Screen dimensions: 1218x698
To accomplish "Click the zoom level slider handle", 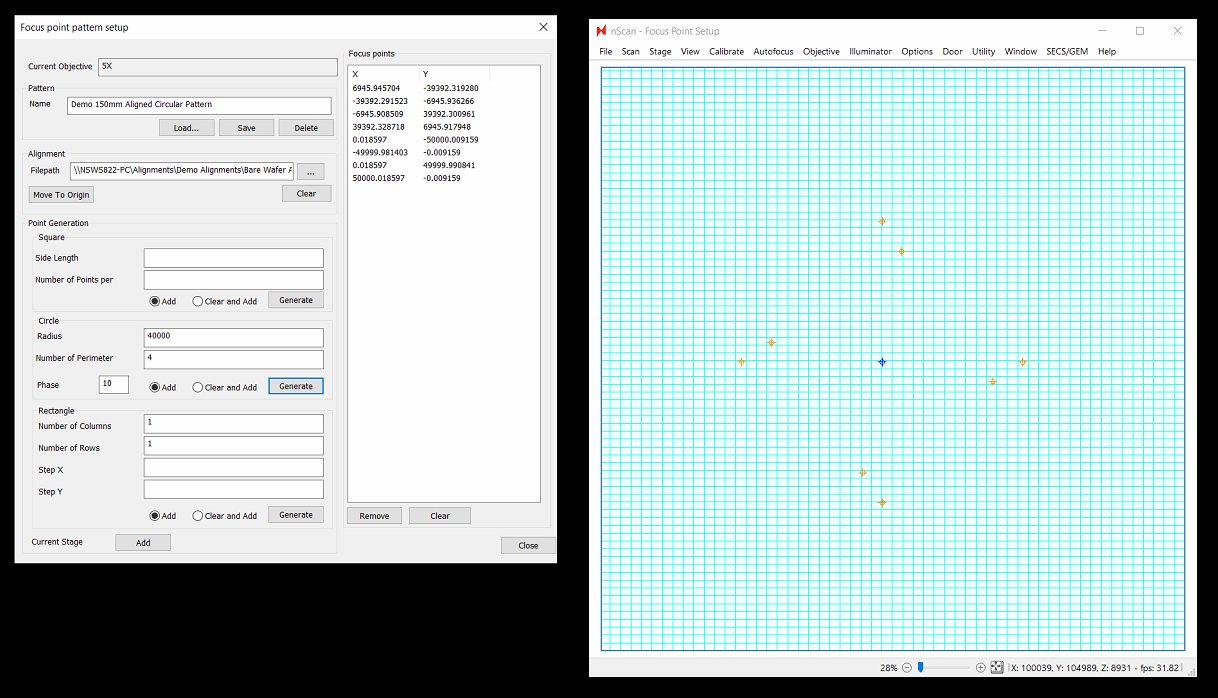I will click(920, 668).
